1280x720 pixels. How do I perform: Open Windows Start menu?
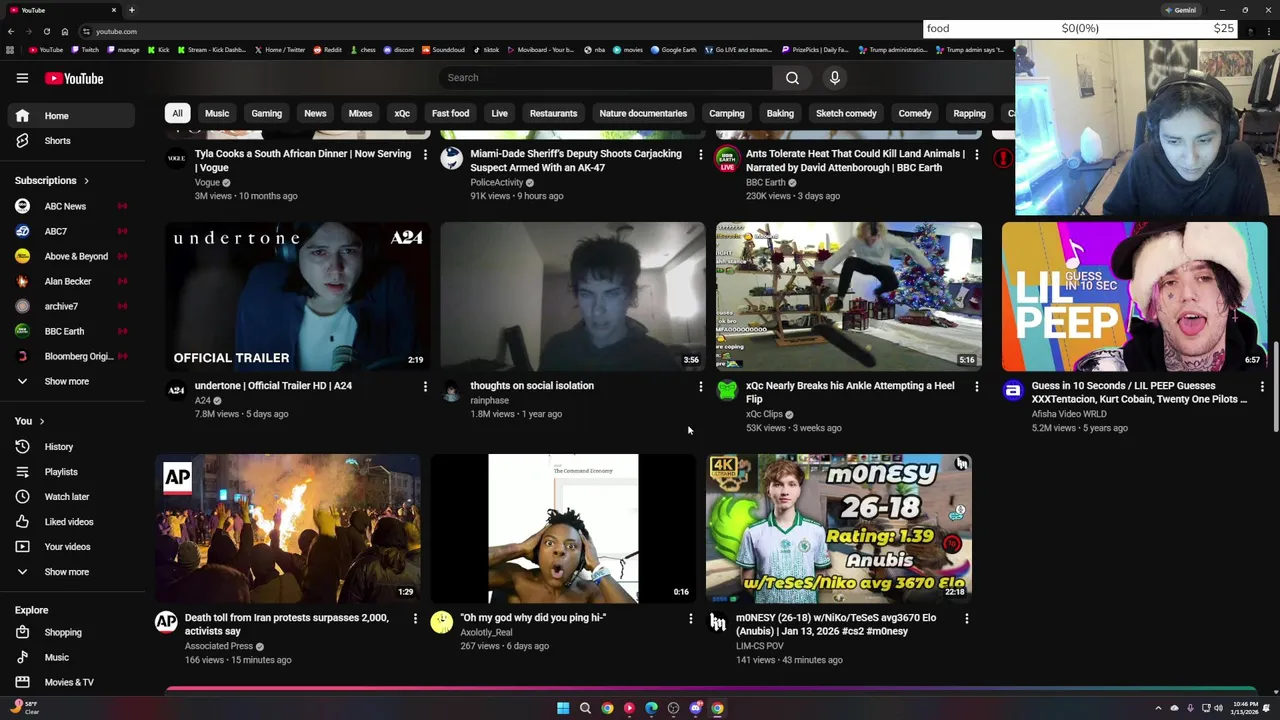tap(563, 708)
